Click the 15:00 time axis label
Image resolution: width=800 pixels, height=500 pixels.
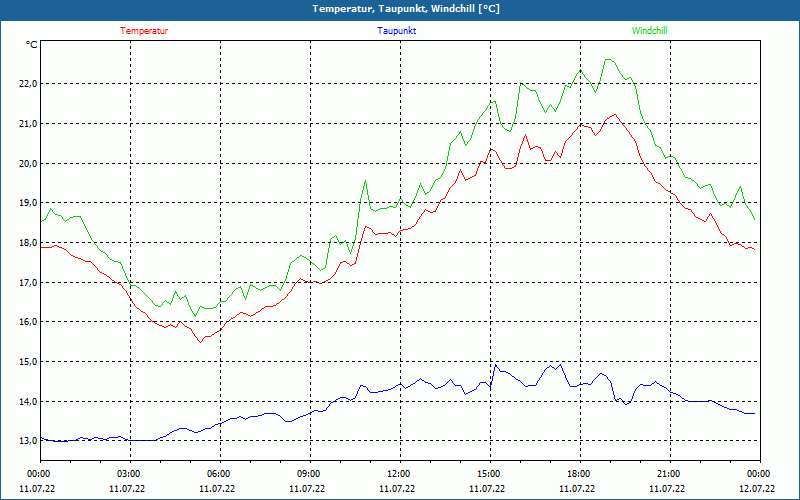(490, 474)
